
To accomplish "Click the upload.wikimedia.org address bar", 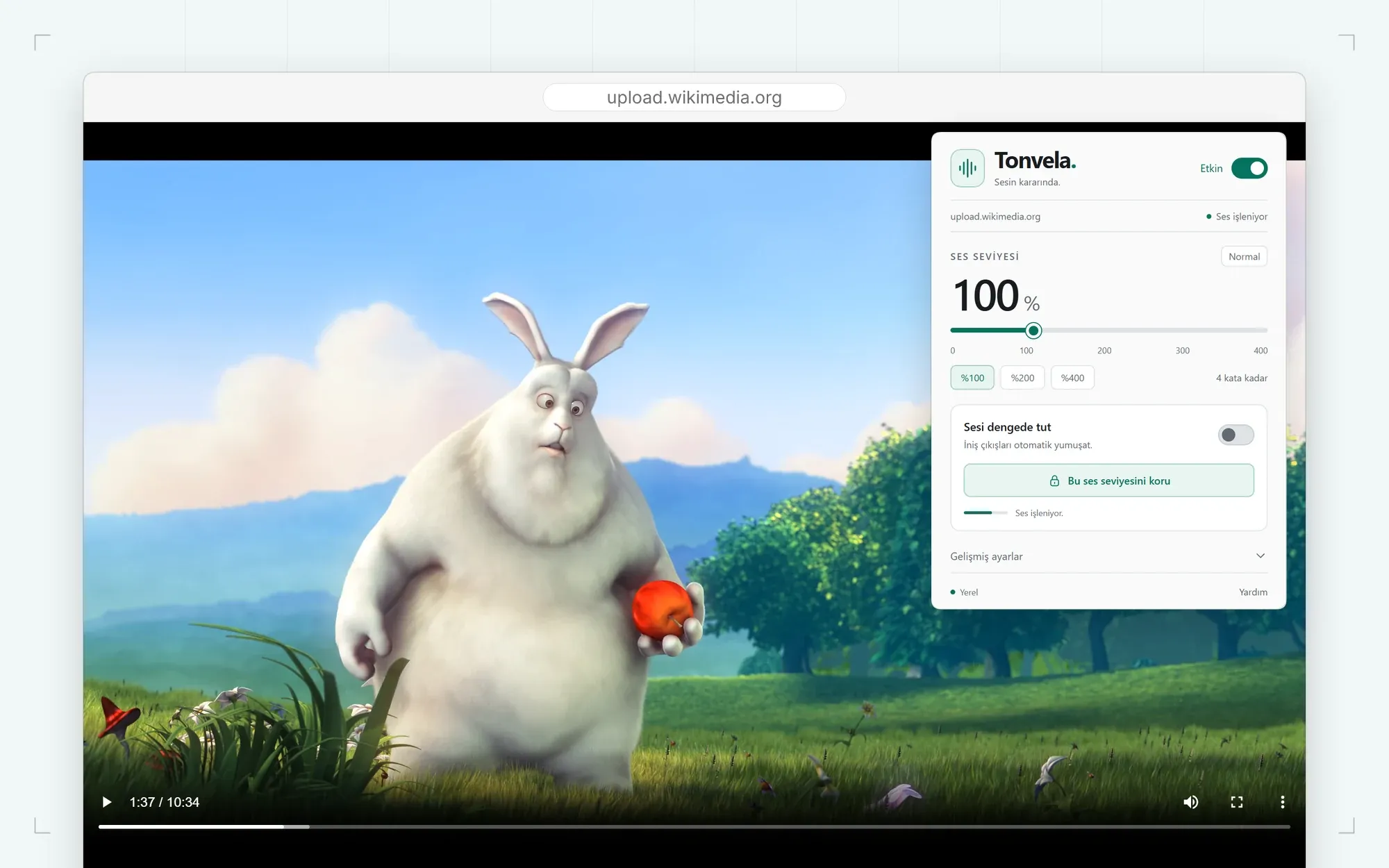I will (694, 97).
